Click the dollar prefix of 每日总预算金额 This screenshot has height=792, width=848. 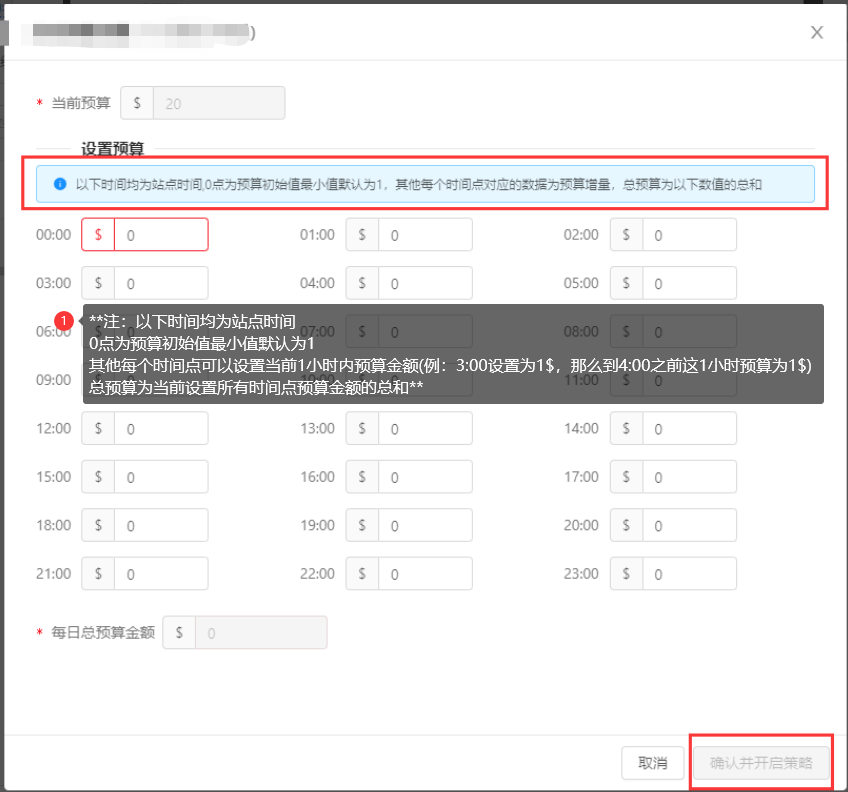(179, 632)
